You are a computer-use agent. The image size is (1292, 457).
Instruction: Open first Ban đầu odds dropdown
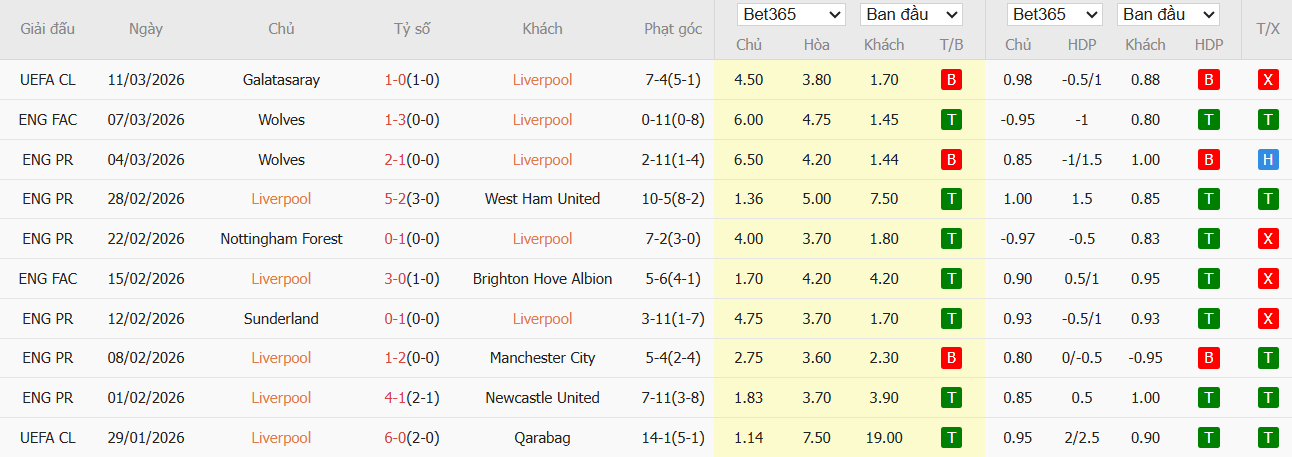910,15
